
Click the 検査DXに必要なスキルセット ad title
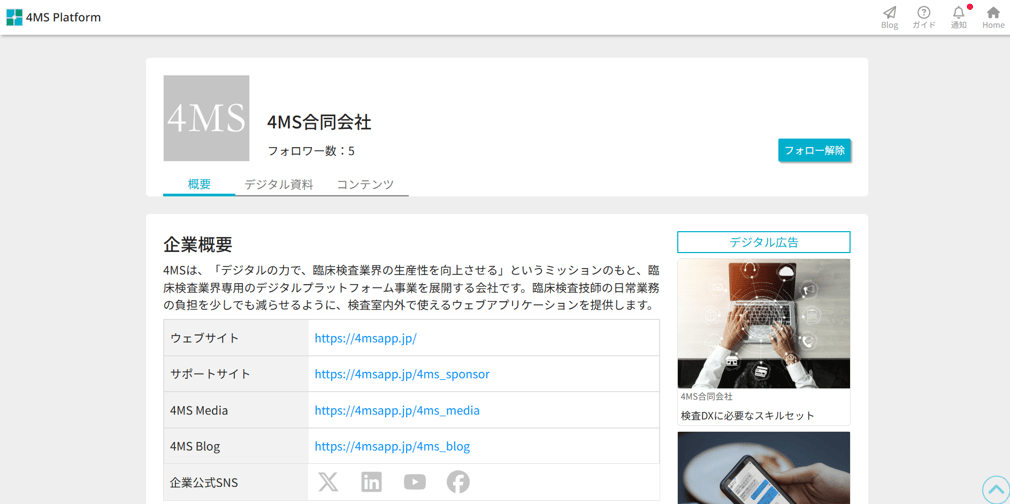coord(747,416)
